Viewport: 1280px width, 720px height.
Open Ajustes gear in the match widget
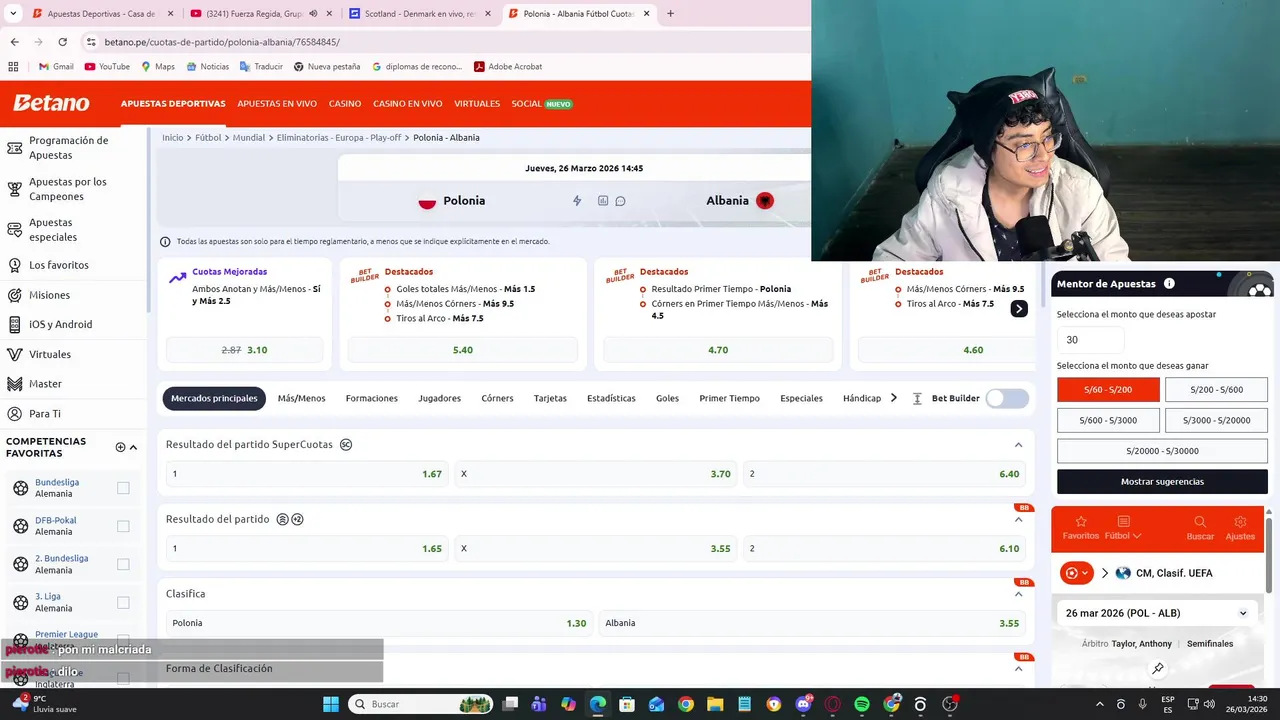tap(1240, 522)
